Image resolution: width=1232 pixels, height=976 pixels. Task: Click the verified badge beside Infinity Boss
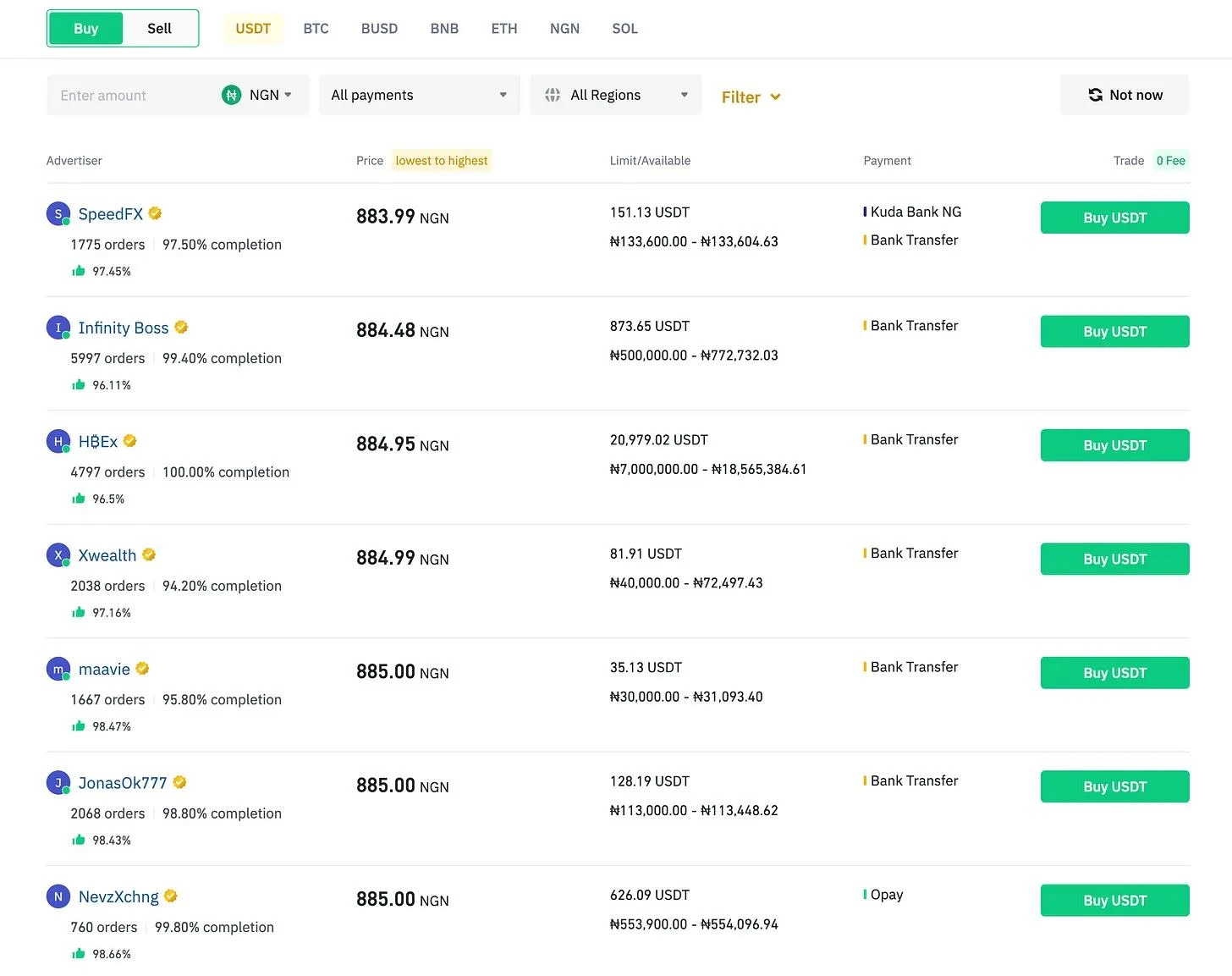181,328
